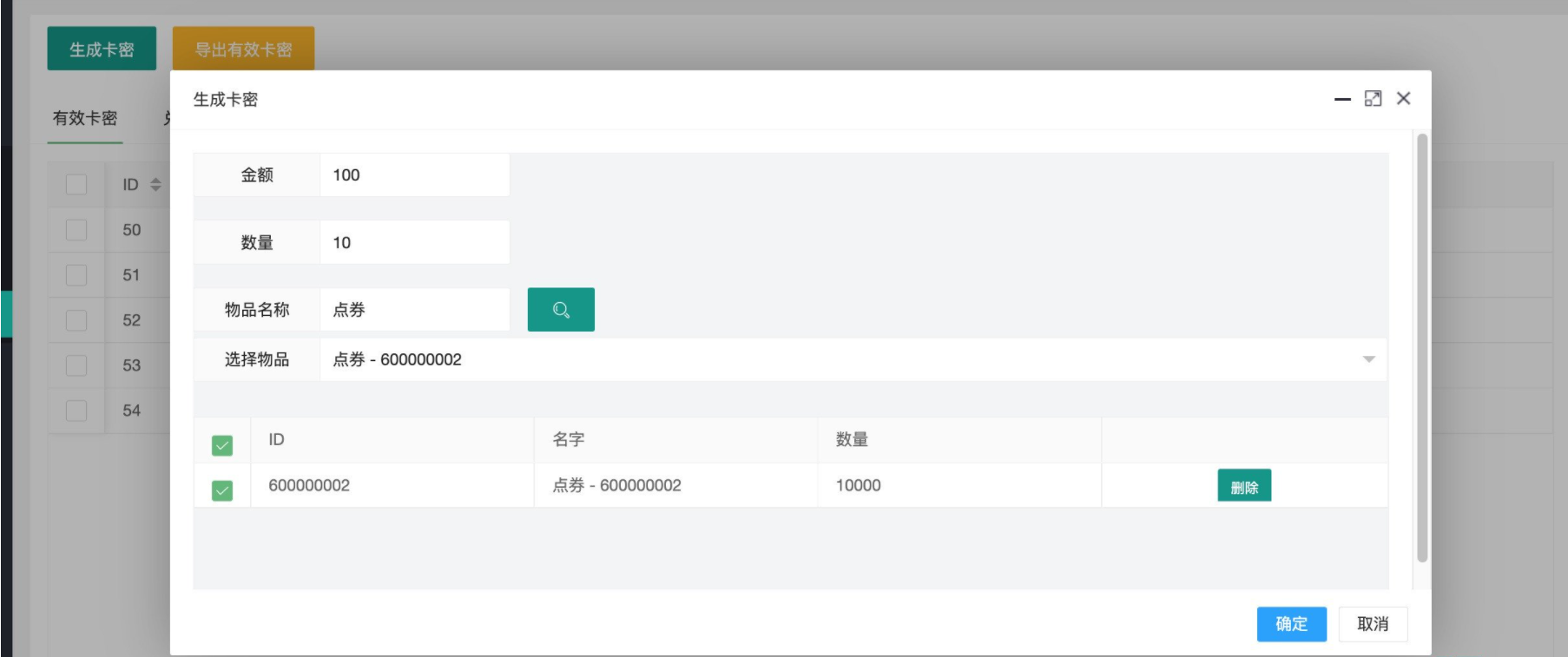The width and height of the screenshot is (1568, 657).
Task: Select the checkbox for row ID 52
Action: [x=76, y=320]
